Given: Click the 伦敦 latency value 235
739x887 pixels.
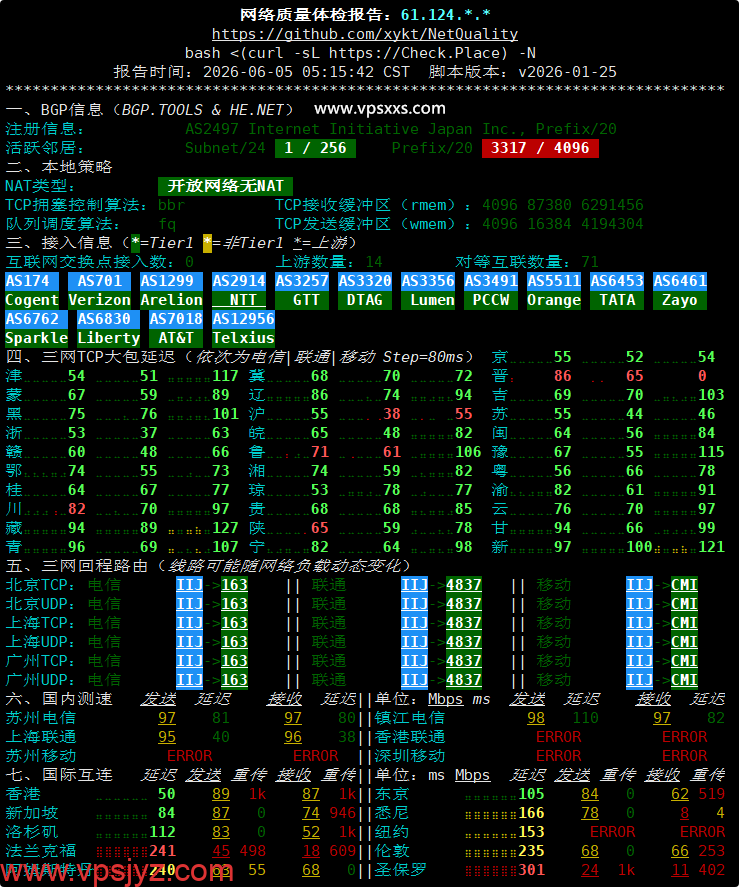Looking at the screenshot, I should point(531,851).
